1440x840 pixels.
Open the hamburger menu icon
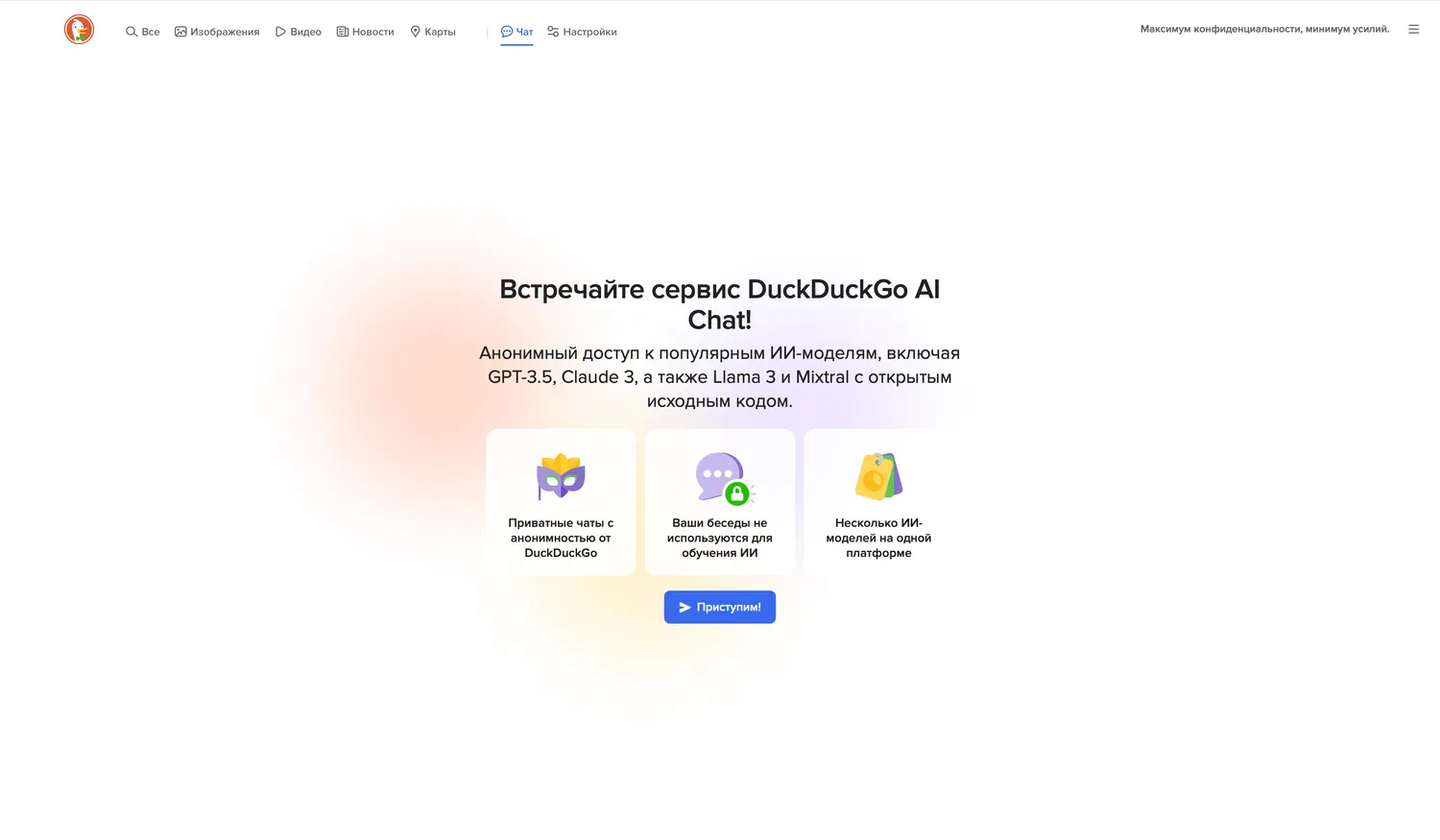(x=1413, y=30)
